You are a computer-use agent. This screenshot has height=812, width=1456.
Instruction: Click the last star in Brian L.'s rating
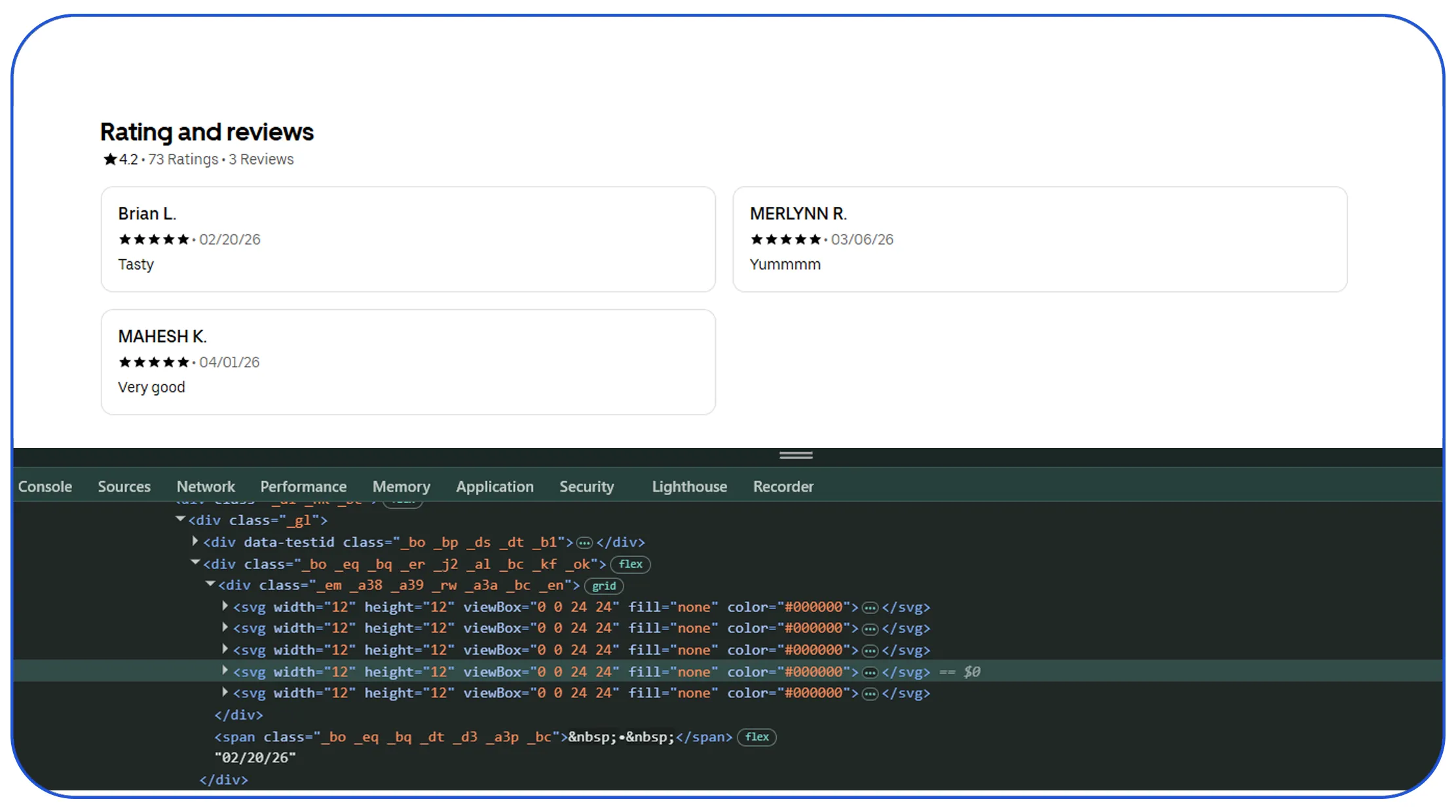tap(183, 240)
